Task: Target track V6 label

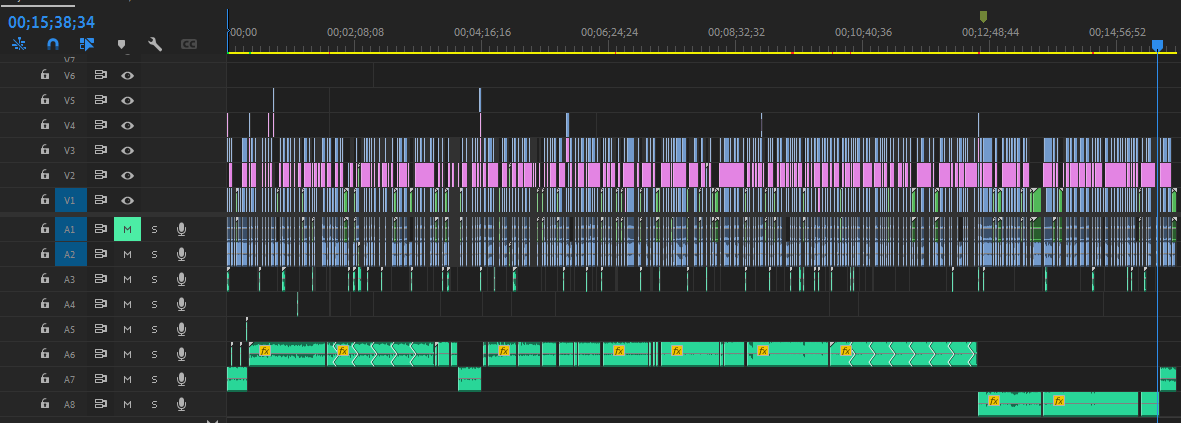Action: [70, 75]
